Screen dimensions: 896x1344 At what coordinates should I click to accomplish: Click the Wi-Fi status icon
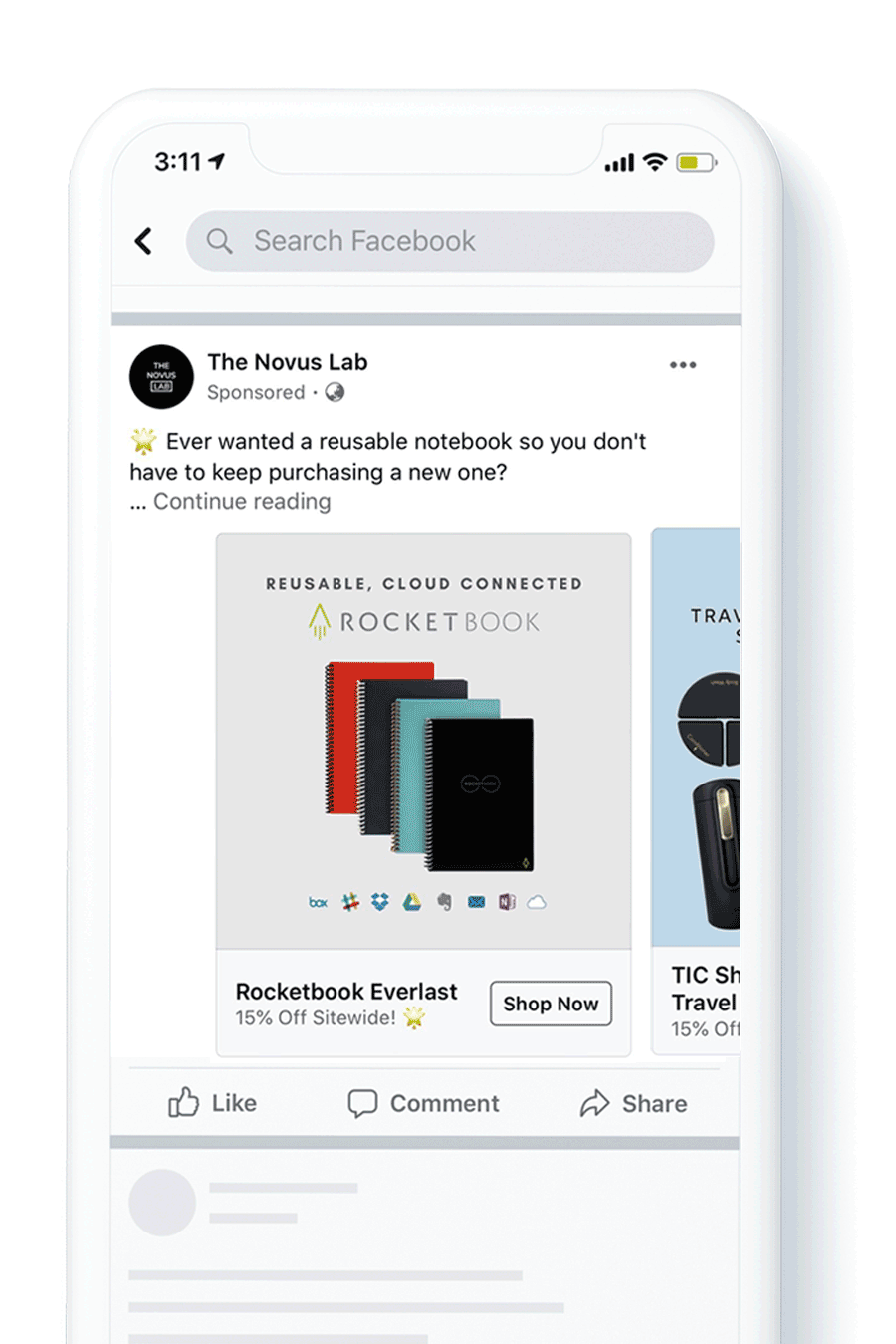[655, 162]
